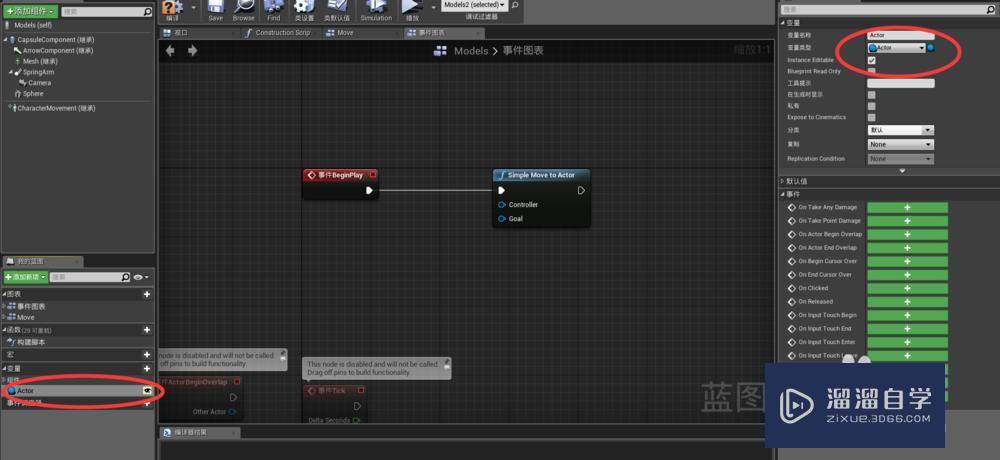This screenshot has height=460, width=1000.
Task: Click graph navigate forward arrow
Action: point(192,50)
